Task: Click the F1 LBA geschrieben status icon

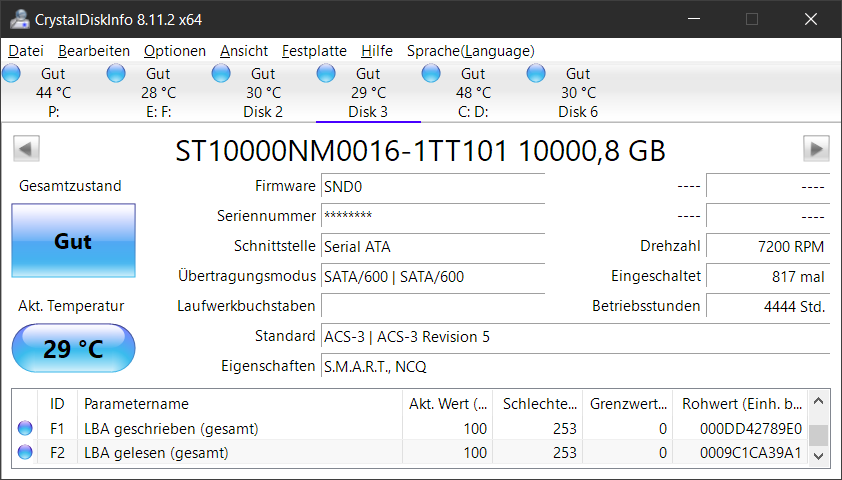Action: 25,429
